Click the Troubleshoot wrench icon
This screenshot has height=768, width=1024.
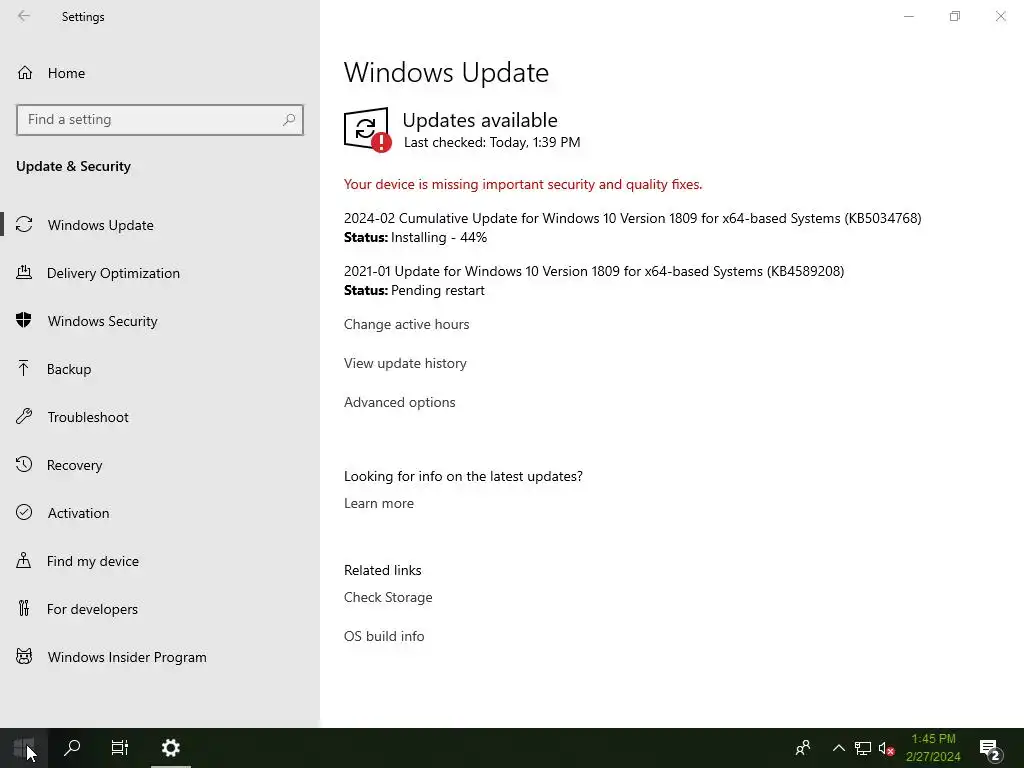pyautogui.click(x=24, y=416)
